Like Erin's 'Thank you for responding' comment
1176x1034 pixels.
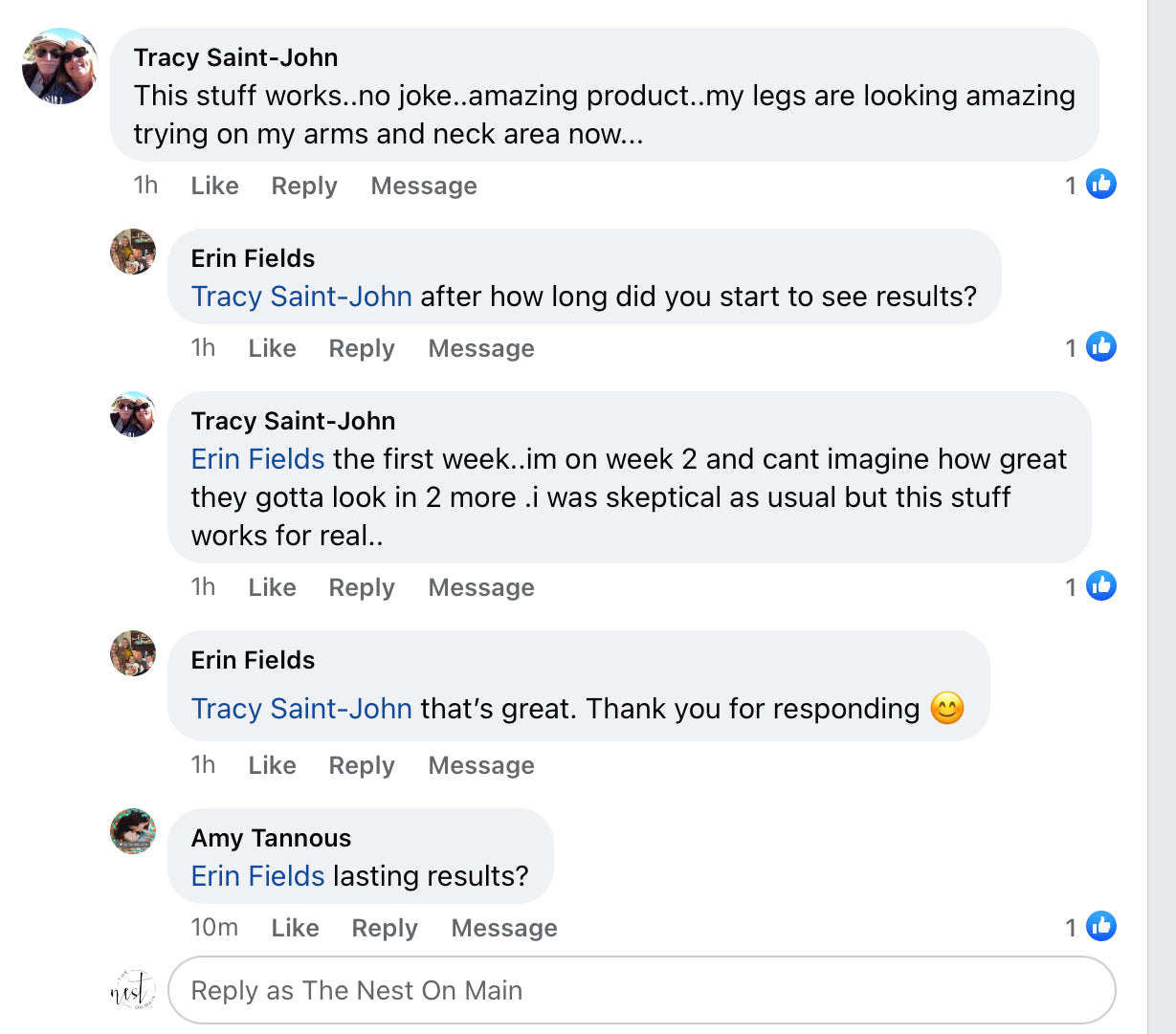coord(272,765)
